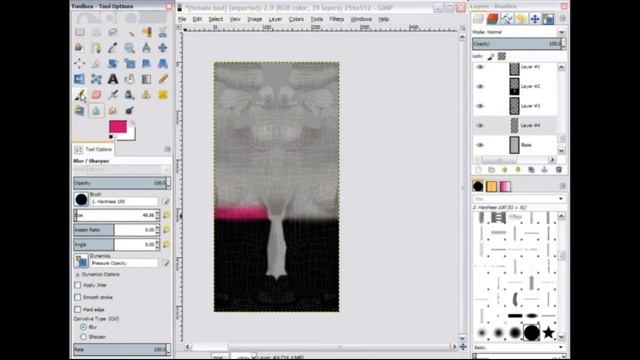Select the Fuzzy Select wand tool
The width and height of the screenshot is (640, 360).
130,32
